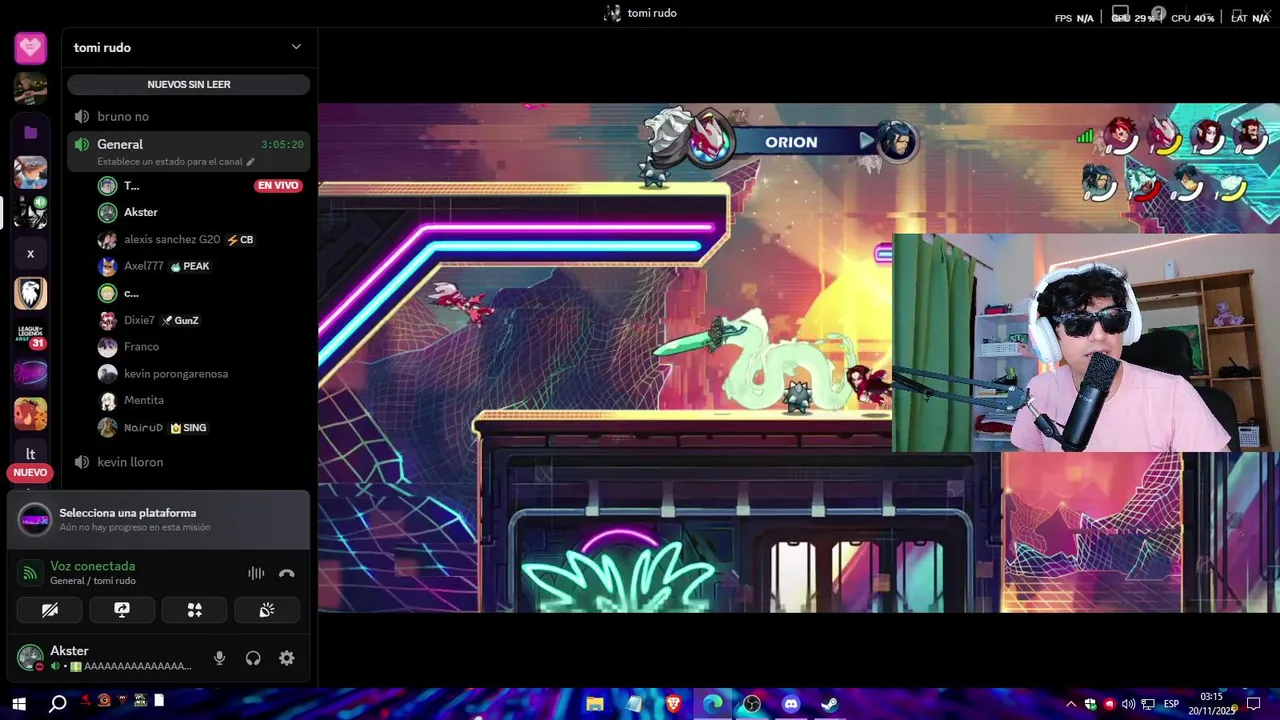This screenshot has height=720, width=1280.
Task: Mute the microphone
Action: (220, 658)
